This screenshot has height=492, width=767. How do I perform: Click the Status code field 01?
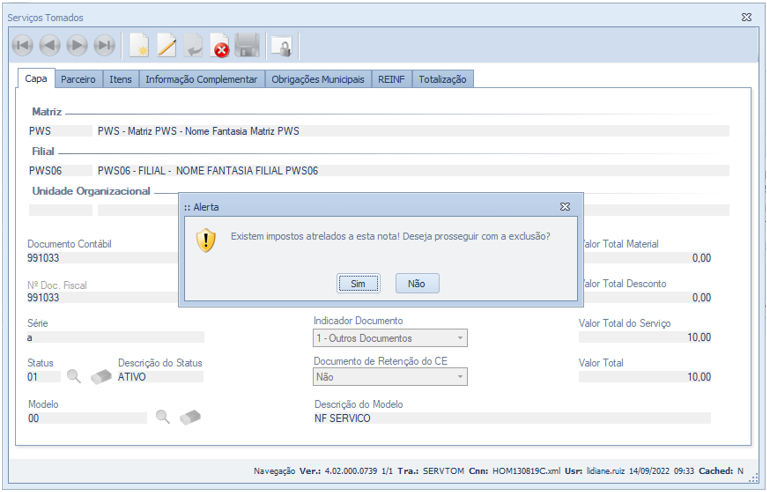[44, 377]
